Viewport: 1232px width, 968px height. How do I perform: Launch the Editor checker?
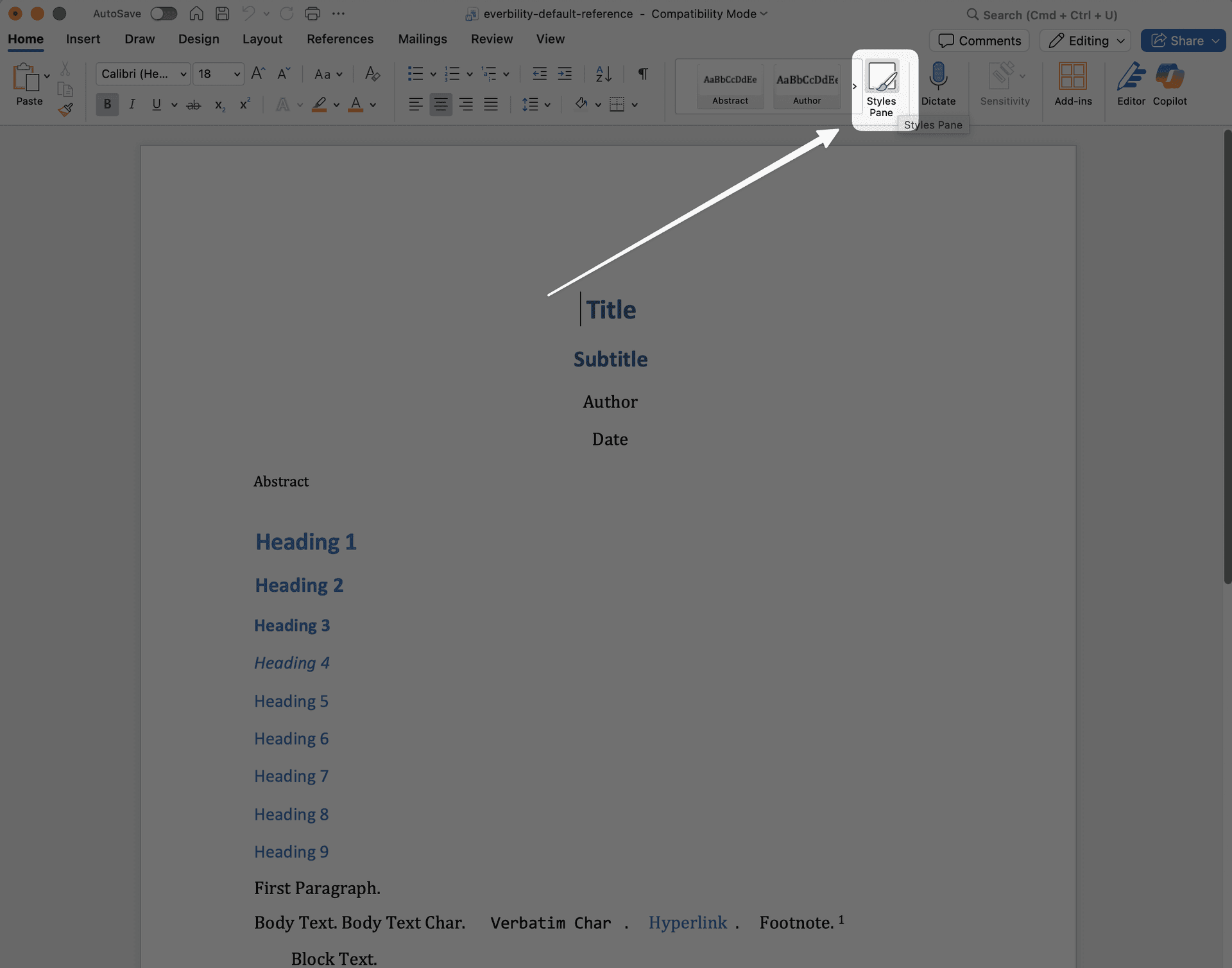click(x=1131, y=83)
